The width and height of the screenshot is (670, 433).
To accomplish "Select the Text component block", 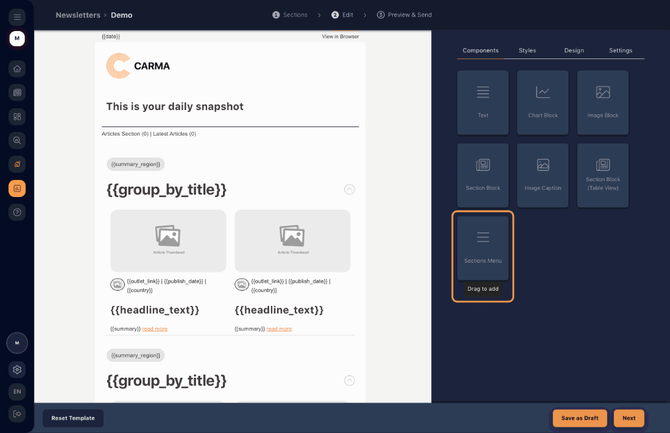I will [x=483, y=103].
